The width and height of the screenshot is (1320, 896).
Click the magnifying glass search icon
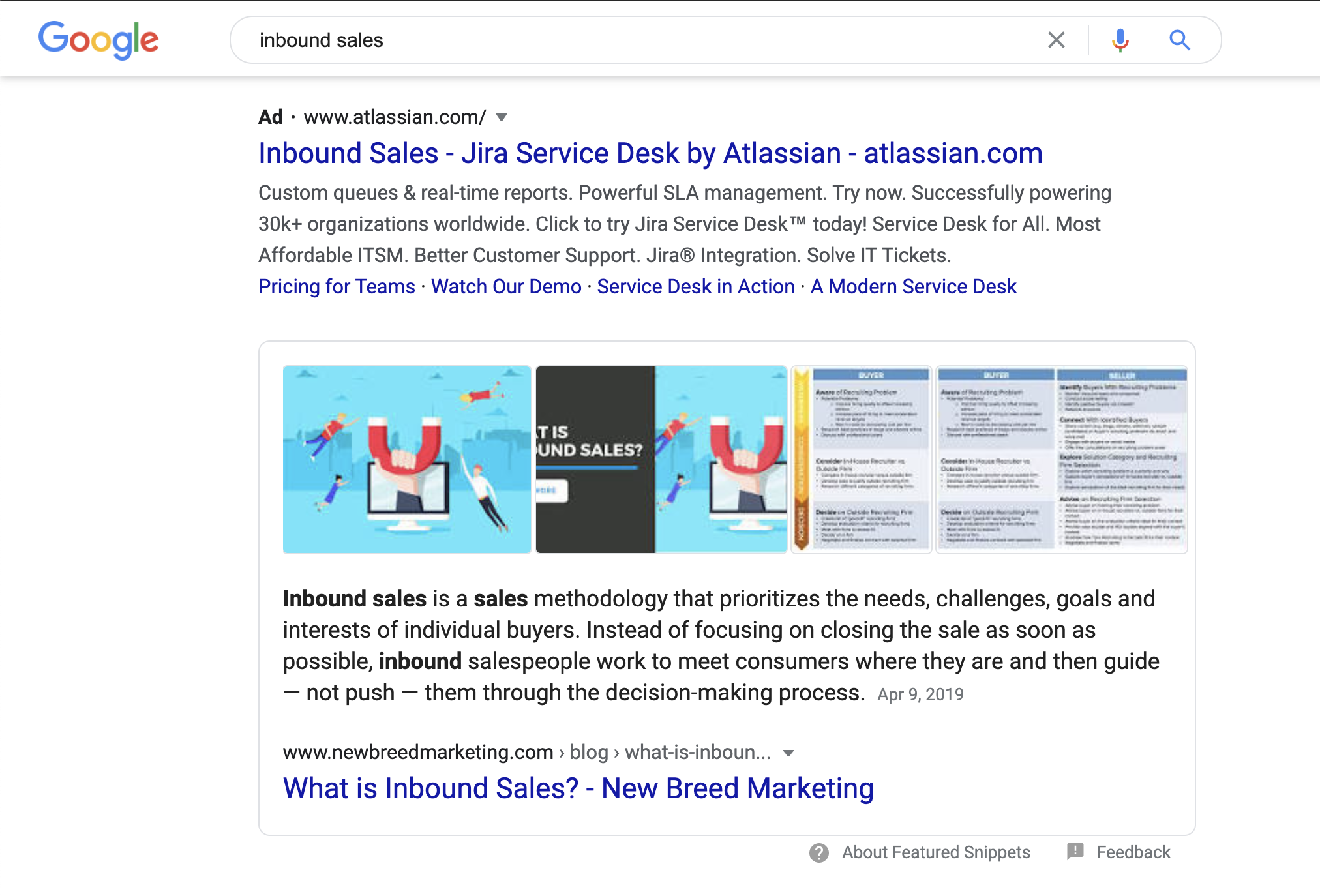(x=1179, y=40)
